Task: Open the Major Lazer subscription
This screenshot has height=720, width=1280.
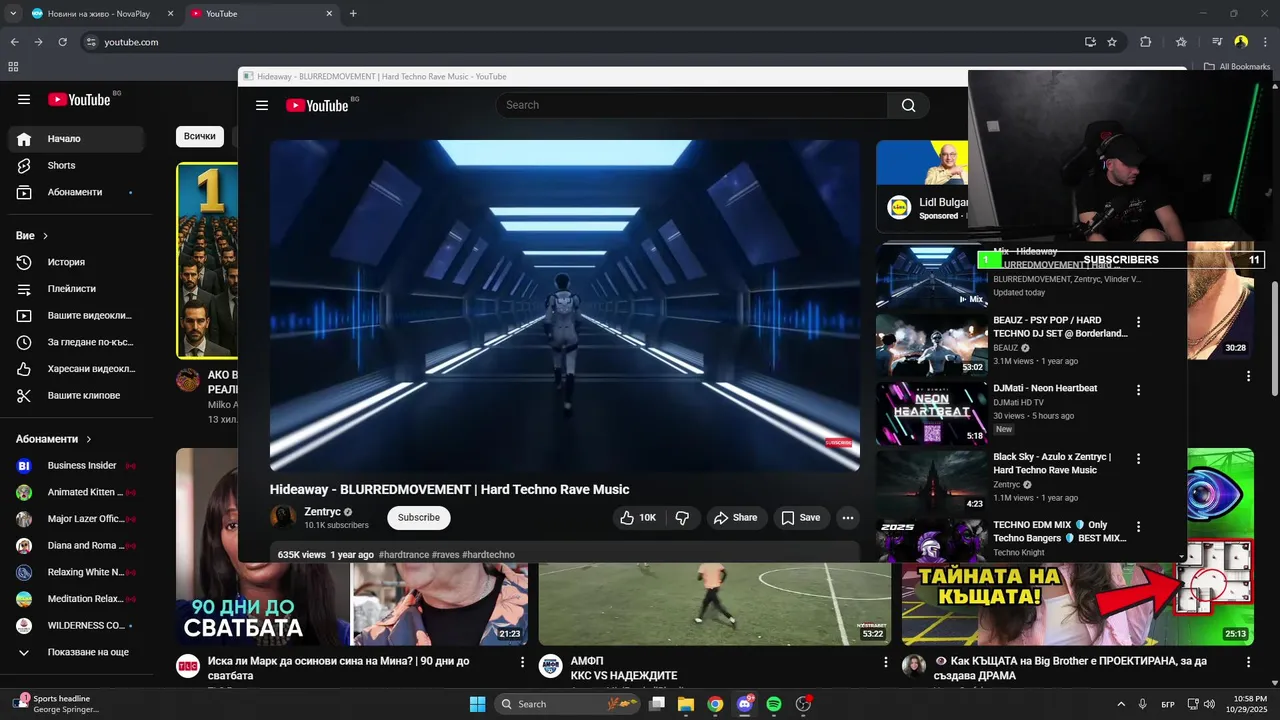Action: [76, 519]
